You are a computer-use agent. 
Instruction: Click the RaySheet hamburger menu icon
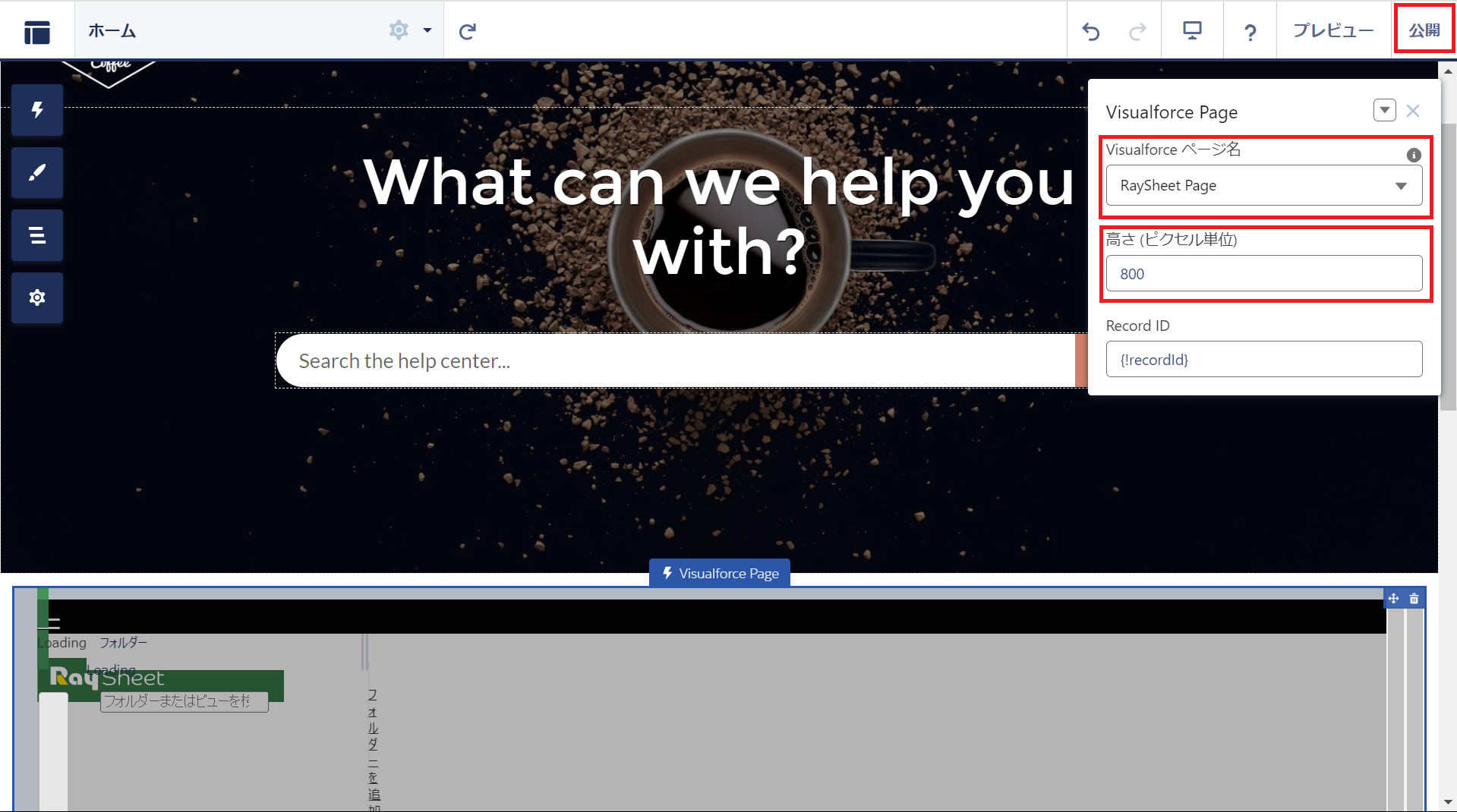pos(54,624)
